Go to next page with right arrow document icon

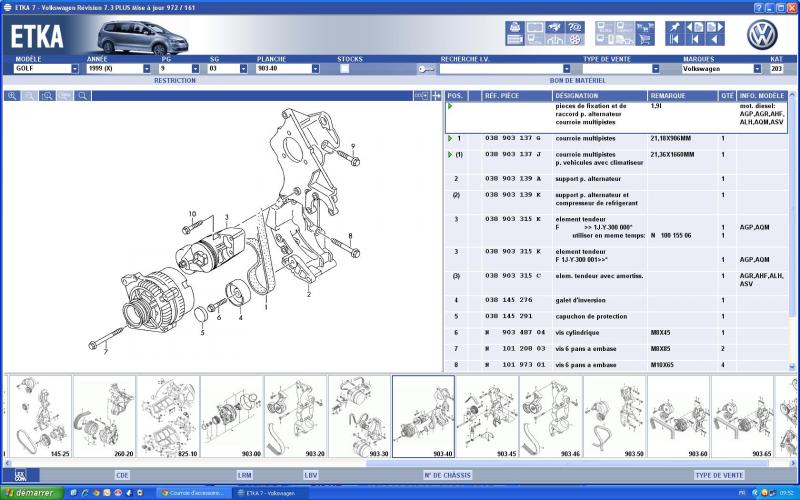715,28
